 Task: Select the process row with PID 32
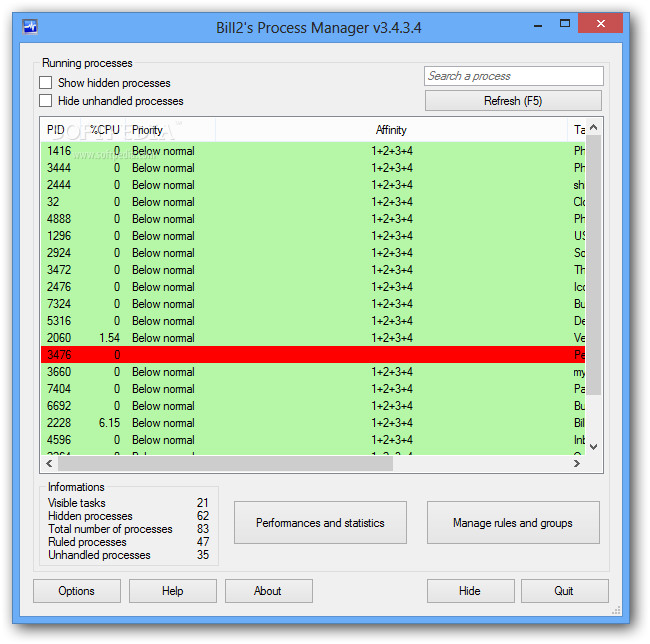click(313, 202)
